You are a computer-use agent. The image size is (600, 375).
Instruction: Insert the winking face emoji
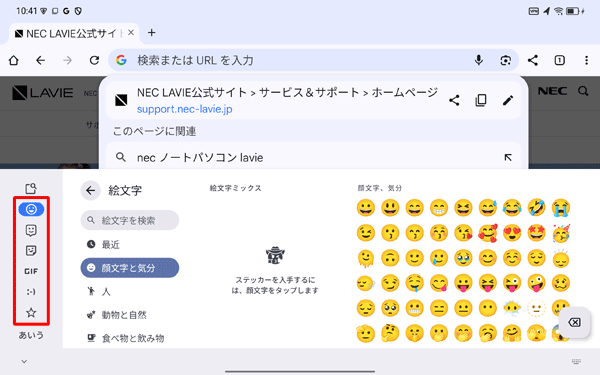pyautogui.click(x=366, y=233)
